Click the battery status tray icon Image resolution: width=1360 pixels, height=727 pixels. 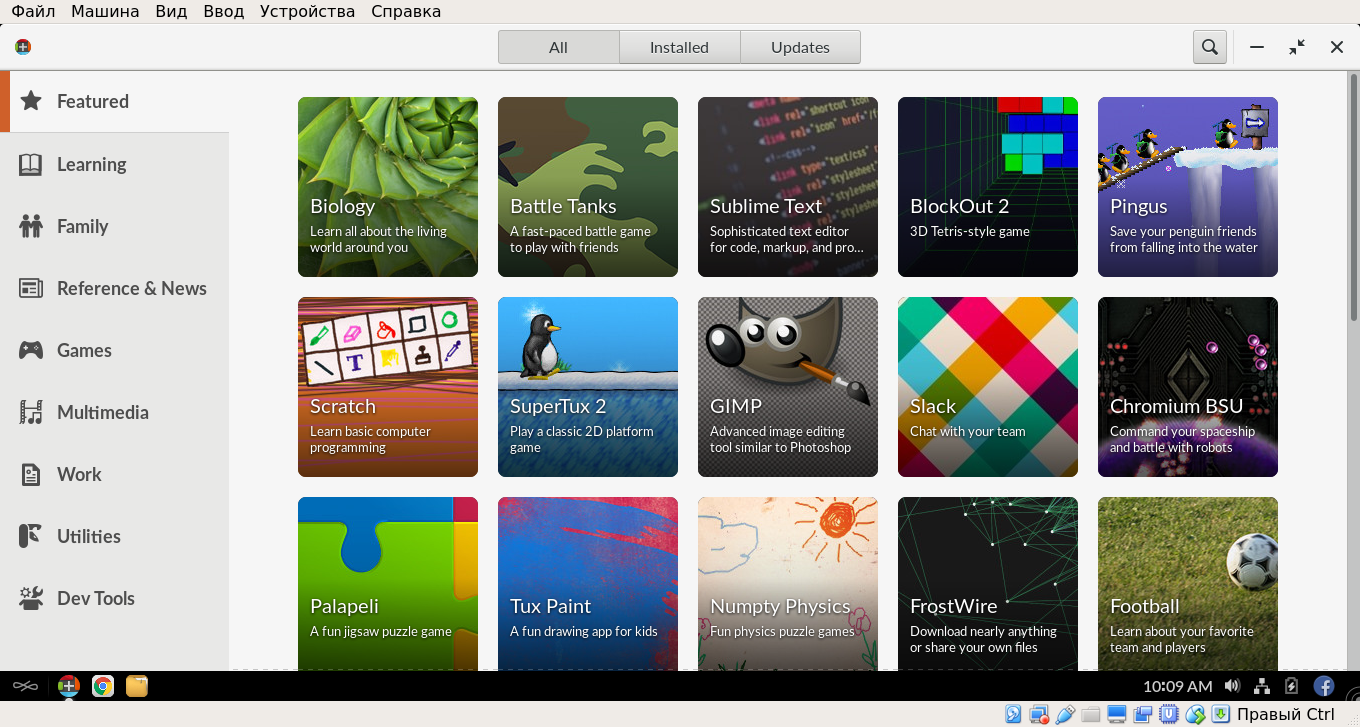tap(1291, 686)
